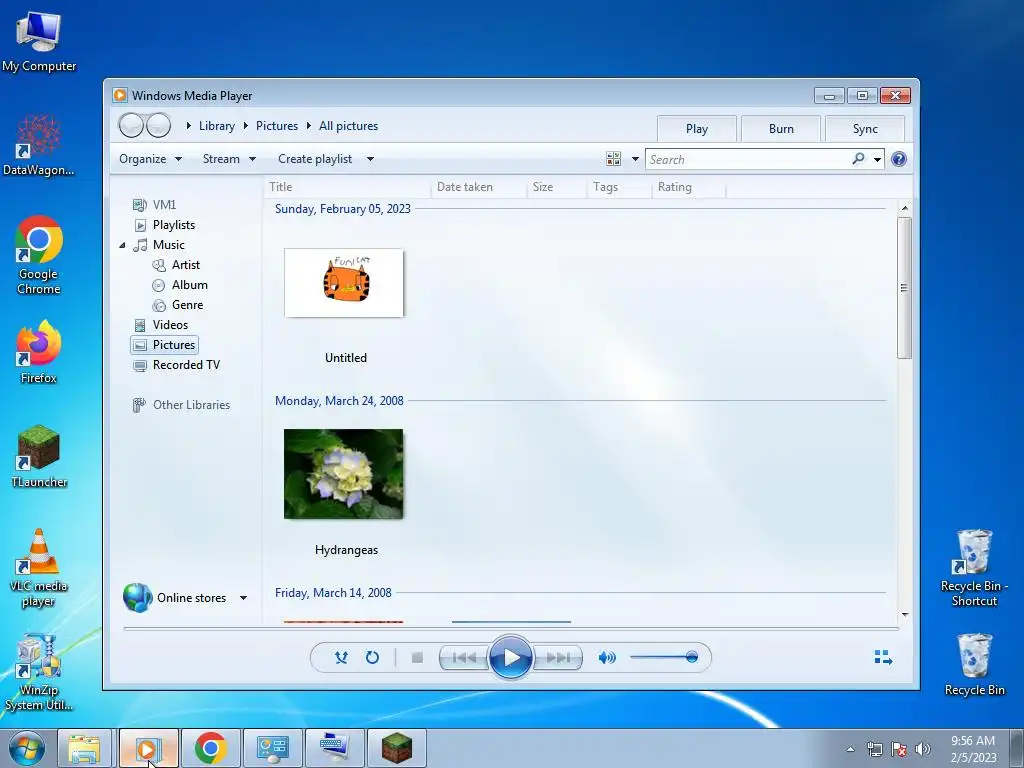Click the search magnifier icon
This screenshot has width=1024, height=768.
[858, 159]
